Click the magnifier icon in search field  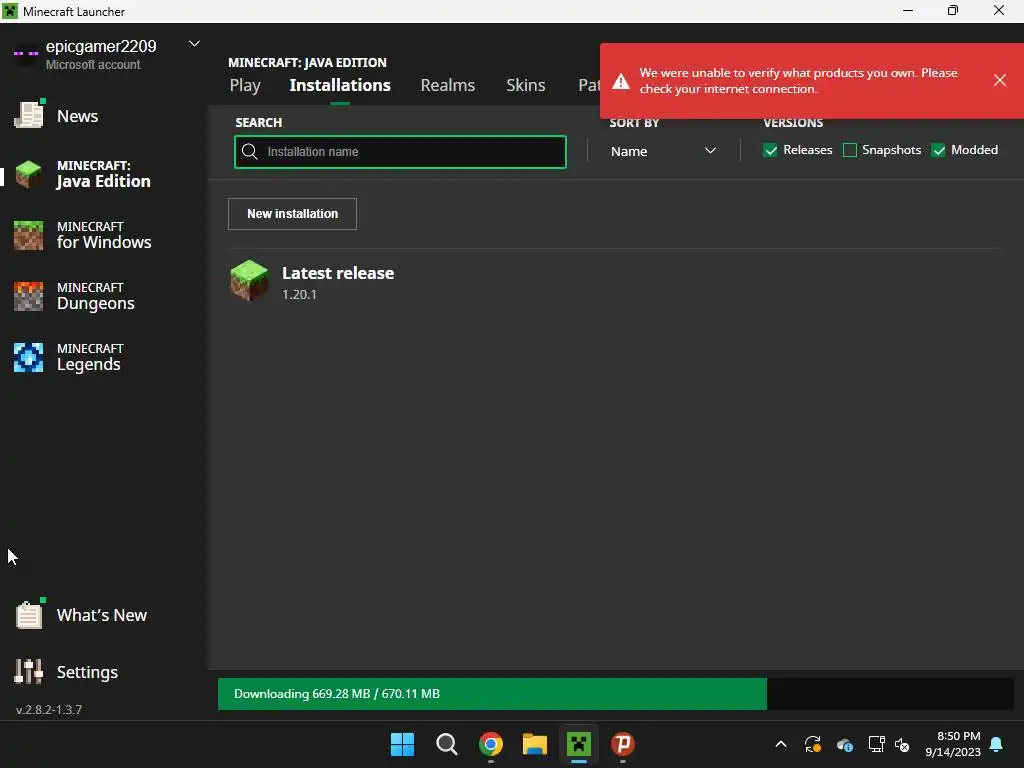(x=249, y=152)
